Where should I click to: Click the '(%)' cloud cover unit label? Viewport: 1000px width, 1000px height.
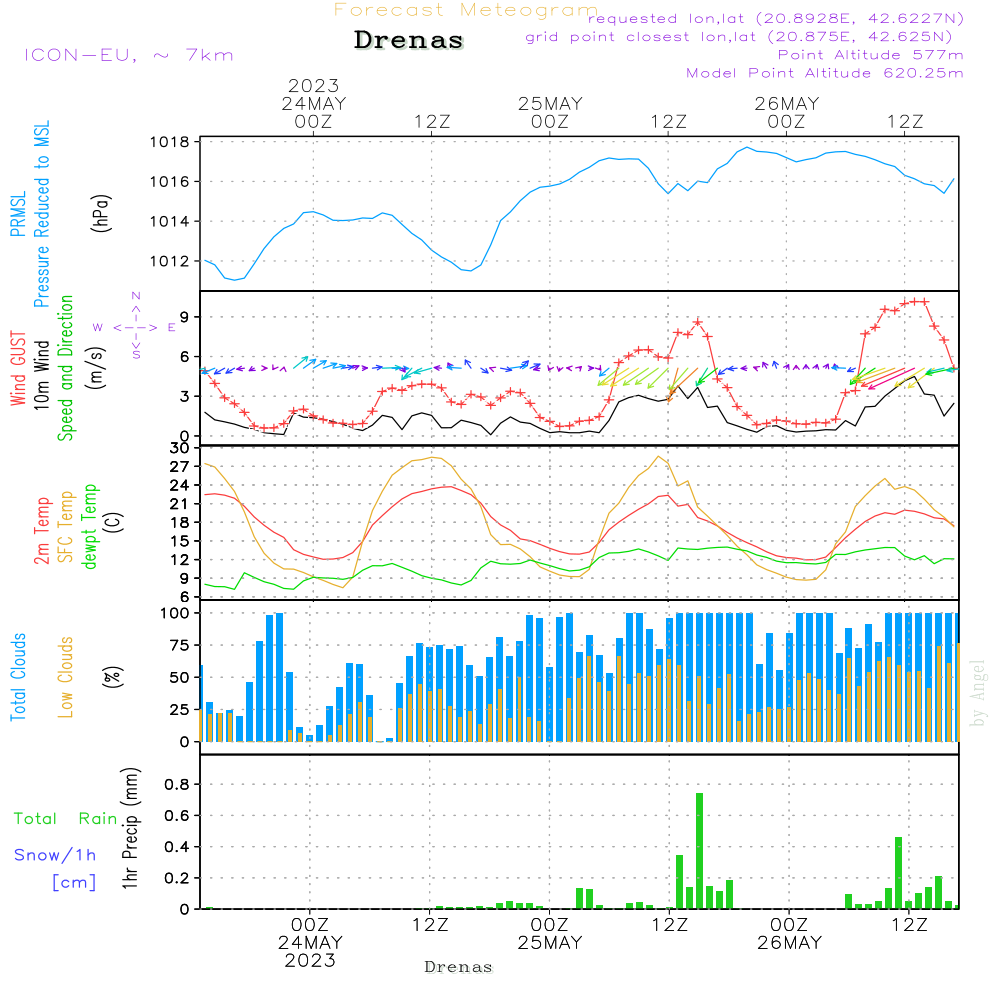click(x=112, y=677)
